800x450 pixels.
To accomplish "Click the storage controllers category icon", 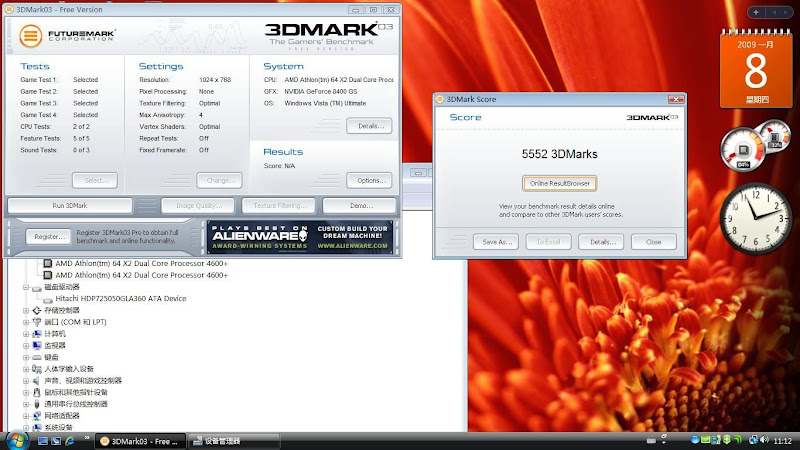I will [37, 311].
